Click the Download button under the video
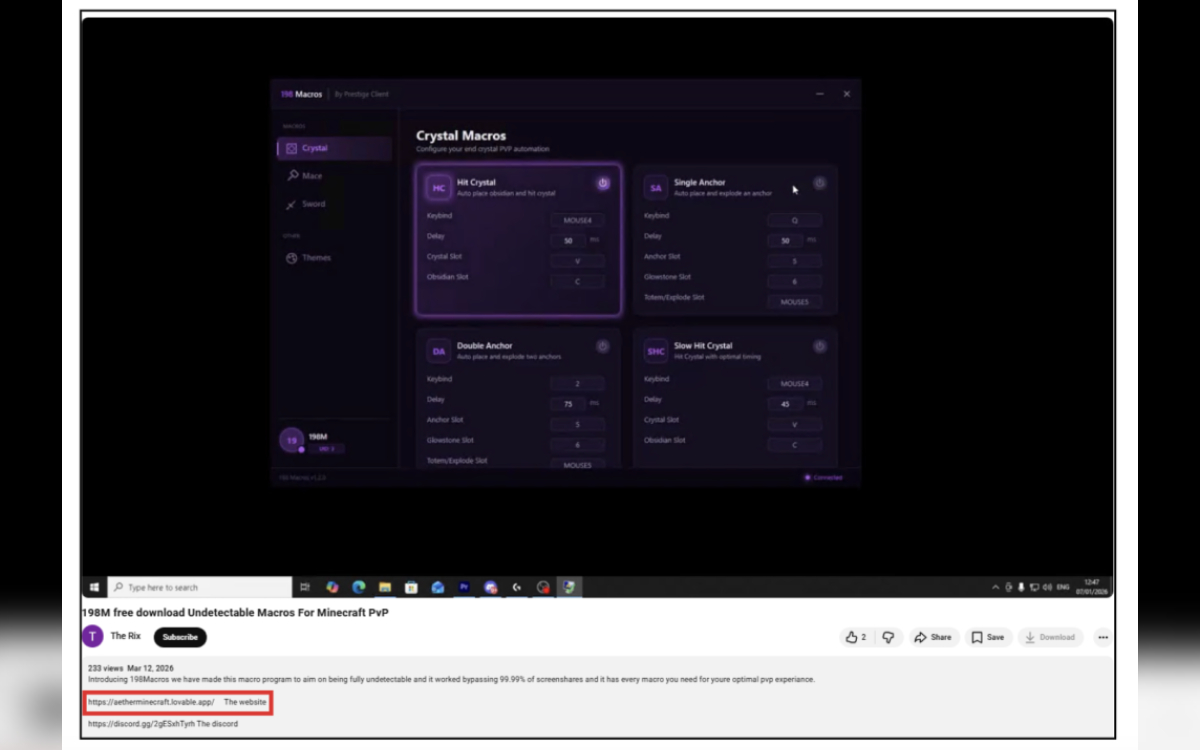The height and width of the screenshot is (750, 1200). pyautogui.click(x=1050, y=637)
